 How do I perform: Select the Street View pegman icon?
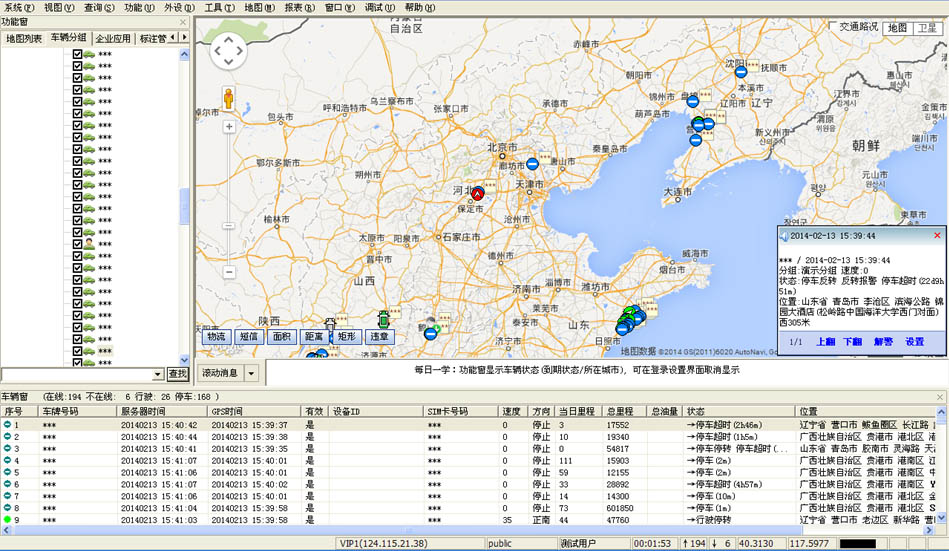229,99
